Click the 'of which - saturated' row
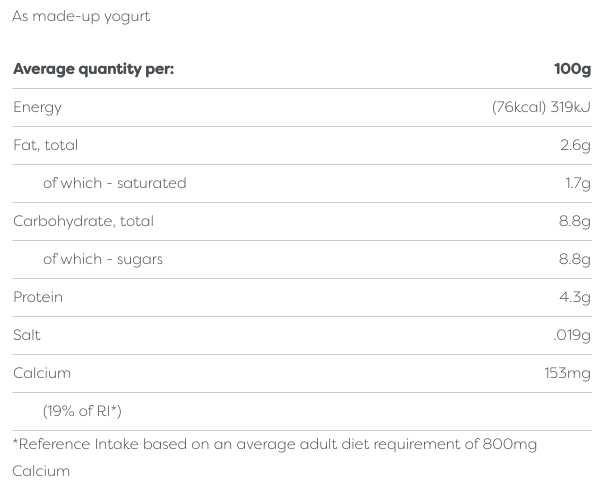This screenshot has height=481, width=604. (x=114, y=183)
